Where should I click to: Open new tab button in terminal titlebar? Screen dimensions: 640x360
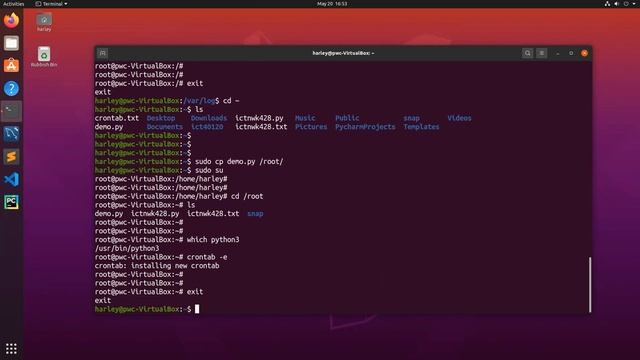[102, 53]
